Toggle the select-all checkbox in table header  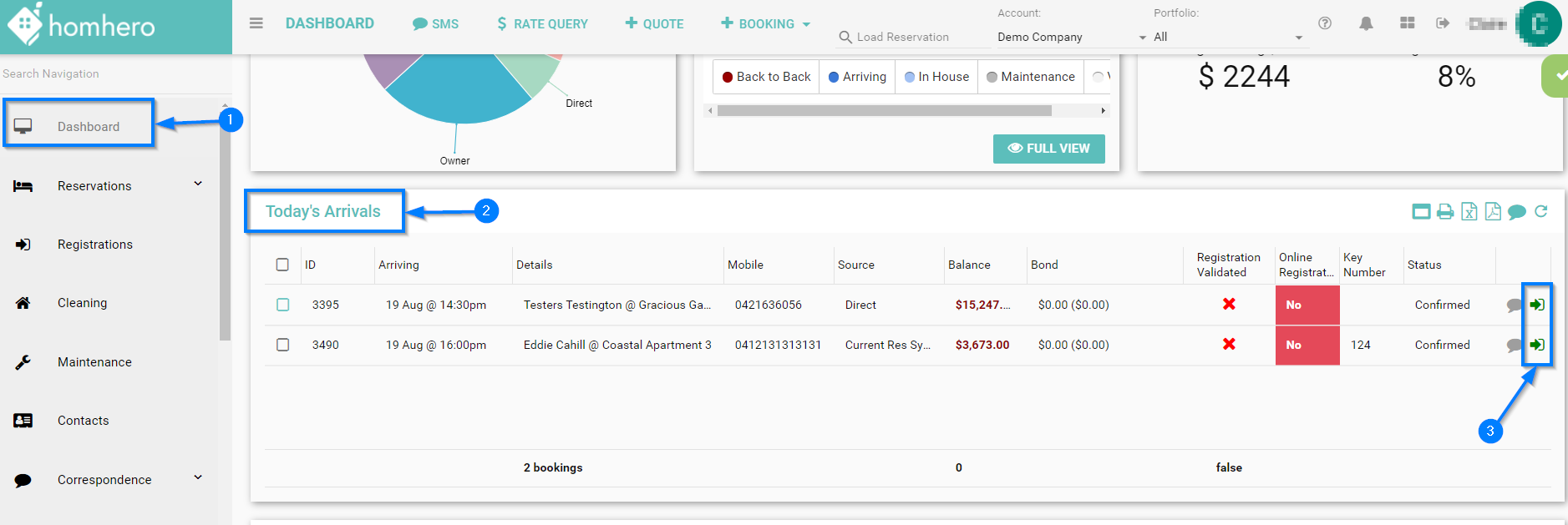tap(282, 265)
